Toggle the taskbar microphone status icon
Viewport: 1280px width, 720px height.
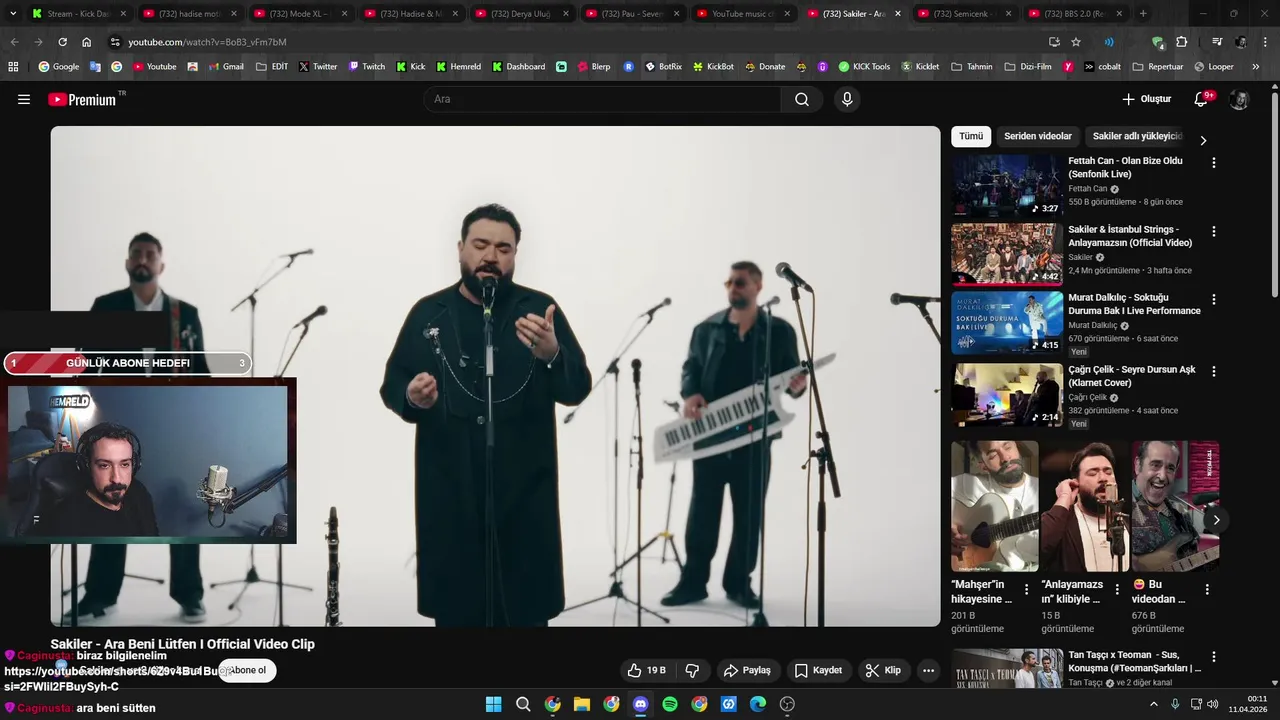pos(1175,704)
